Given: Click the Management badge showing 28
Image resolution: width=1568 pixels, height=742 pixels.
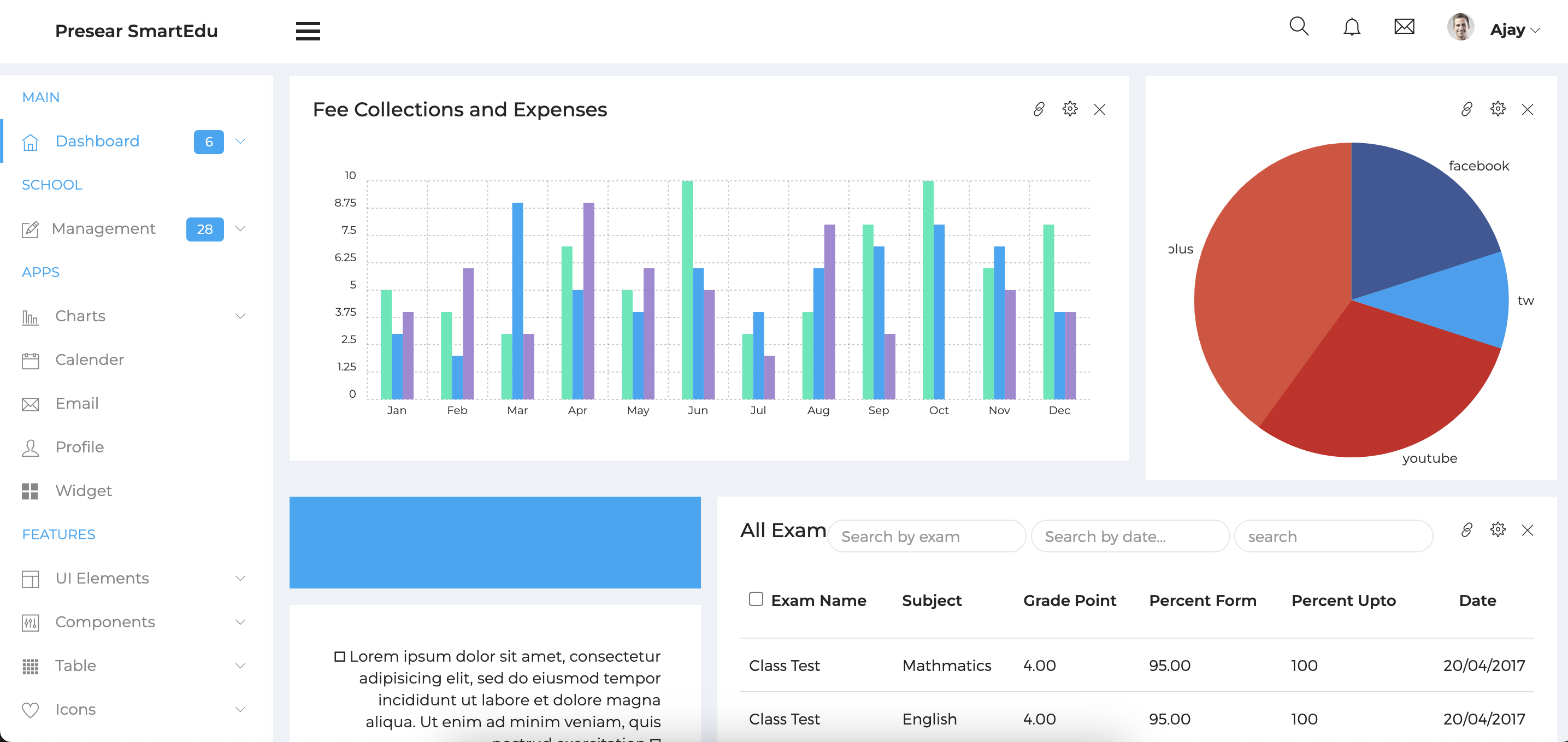Looking at the screenshot, I should tap(205, 229).
